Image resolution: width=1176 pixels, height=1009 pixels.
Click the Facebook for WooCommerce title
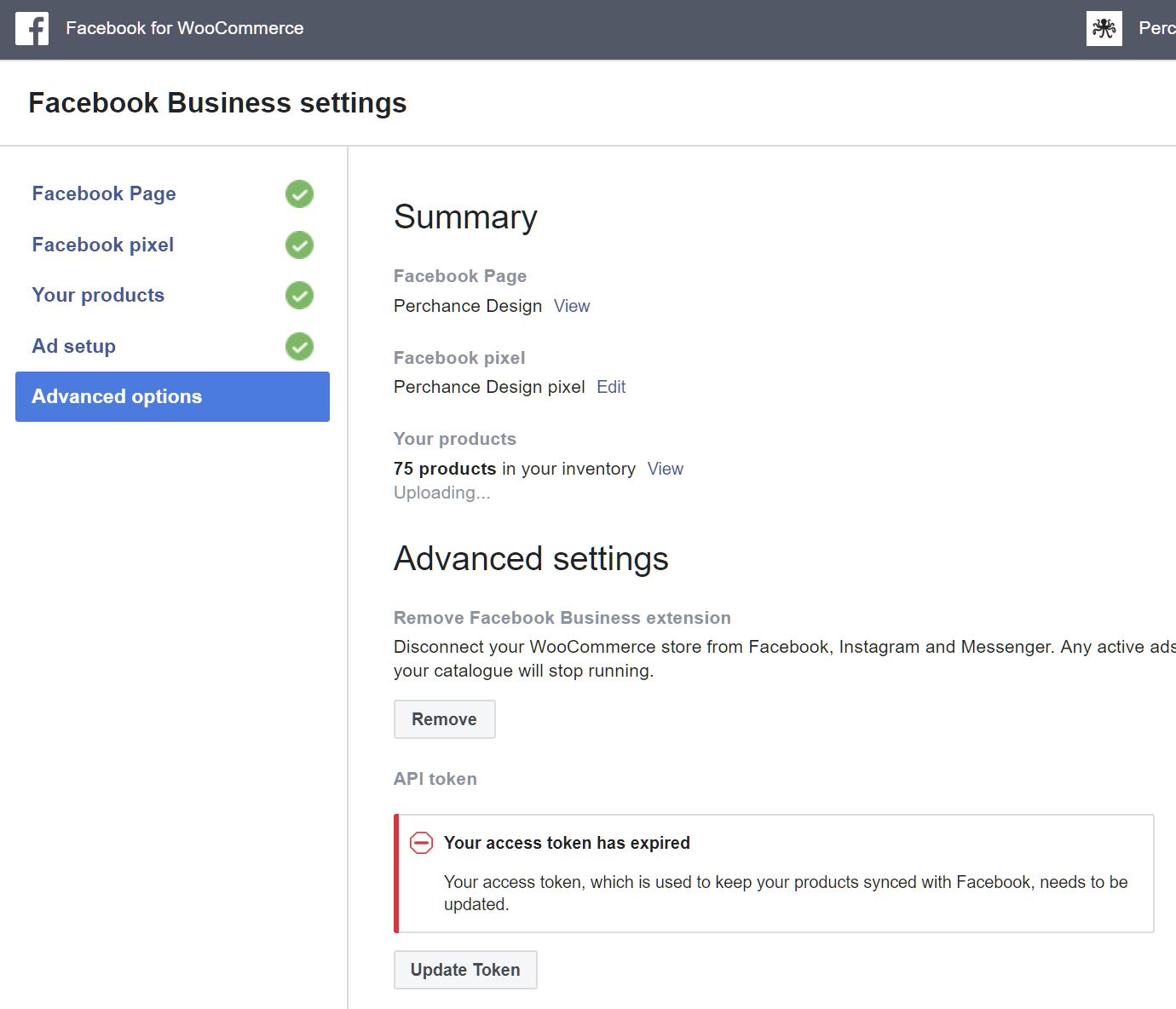(x=185, y=28)
